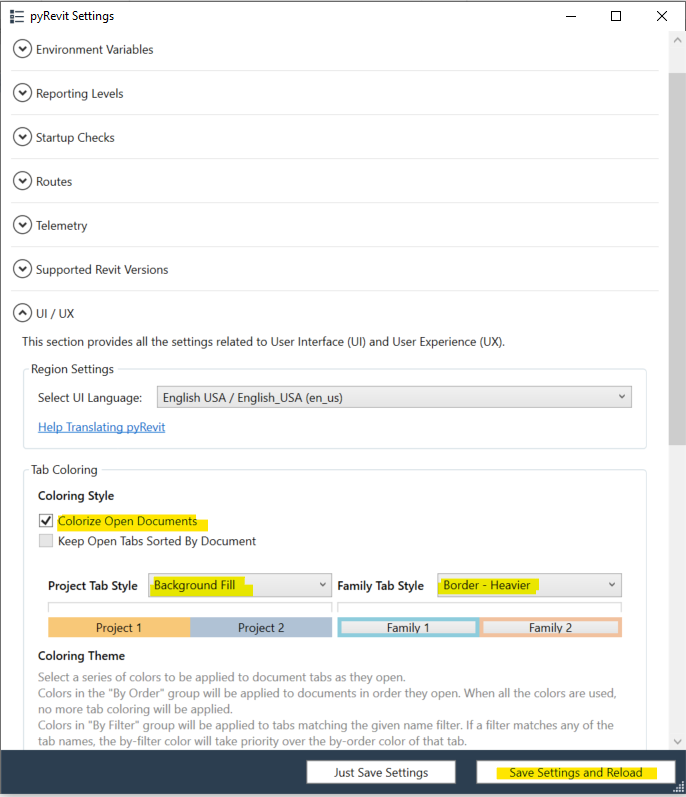Click the Family 1 preview tab
The image size is (686, 797).
tap(408, 628)
